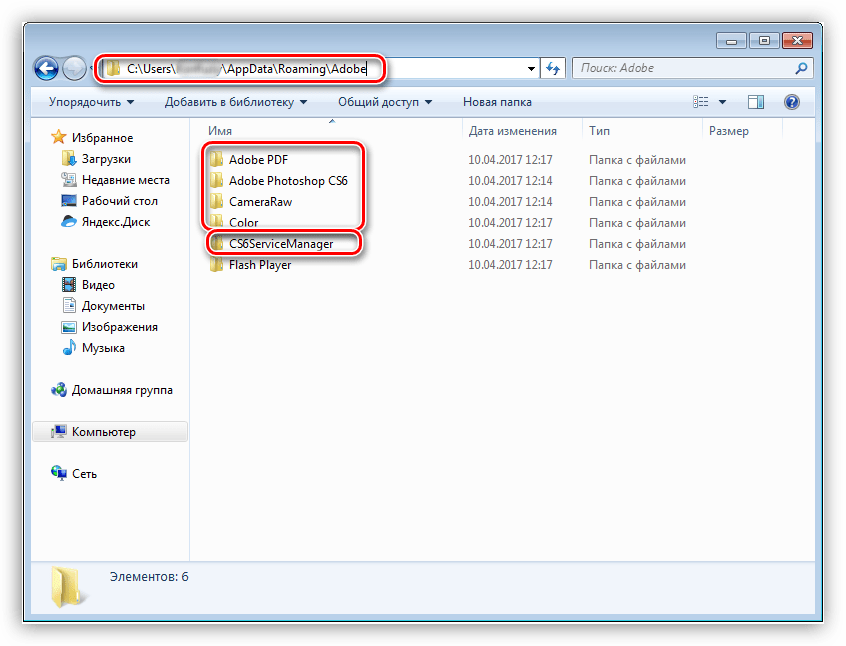Viewport: 846px width, 646px height.
Task: Create a new folder with Новая папка
Action: pos(497,102)
